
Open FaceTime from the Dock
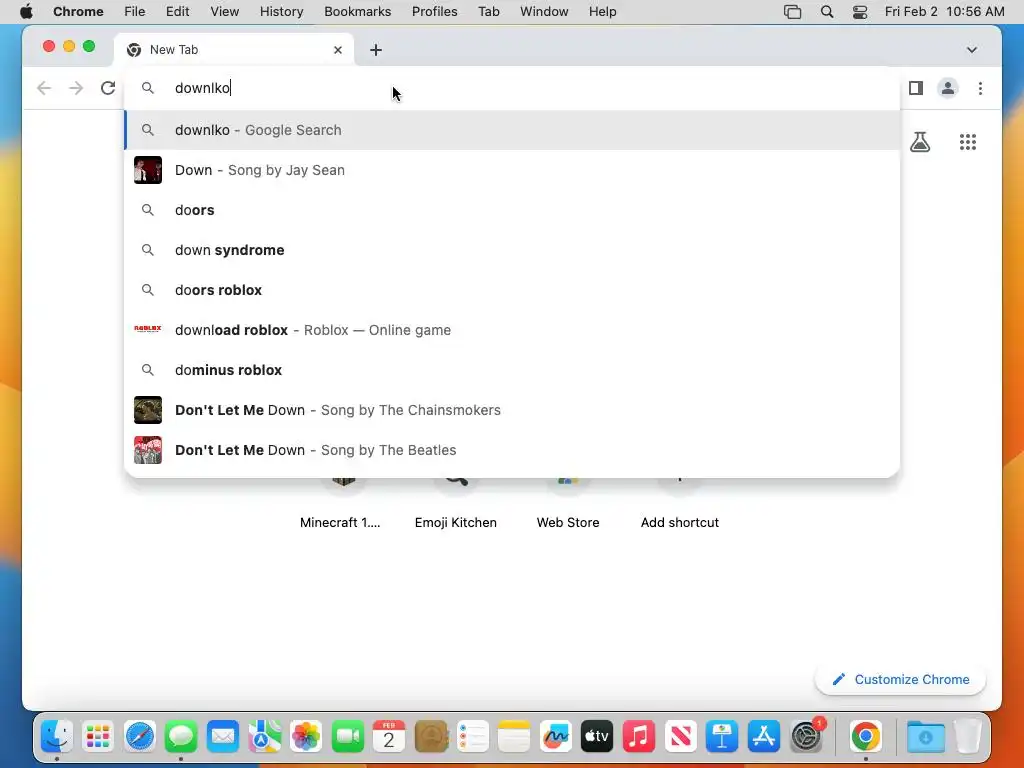[x=347, y=737]
